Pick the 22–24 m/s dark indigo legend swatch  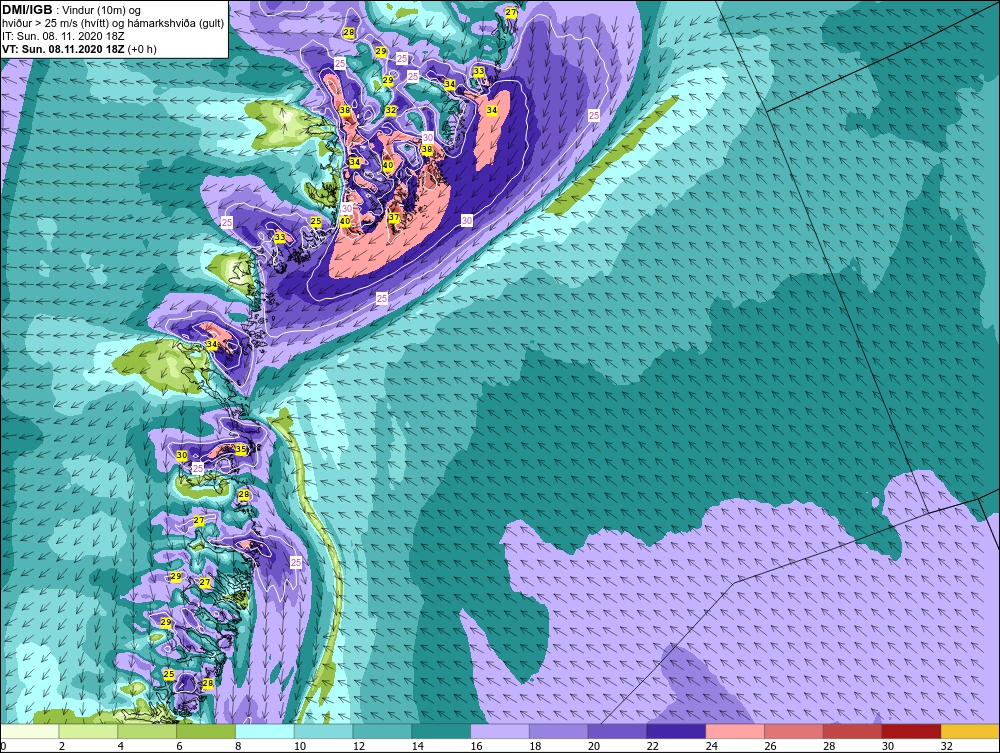tap(676, 731)
